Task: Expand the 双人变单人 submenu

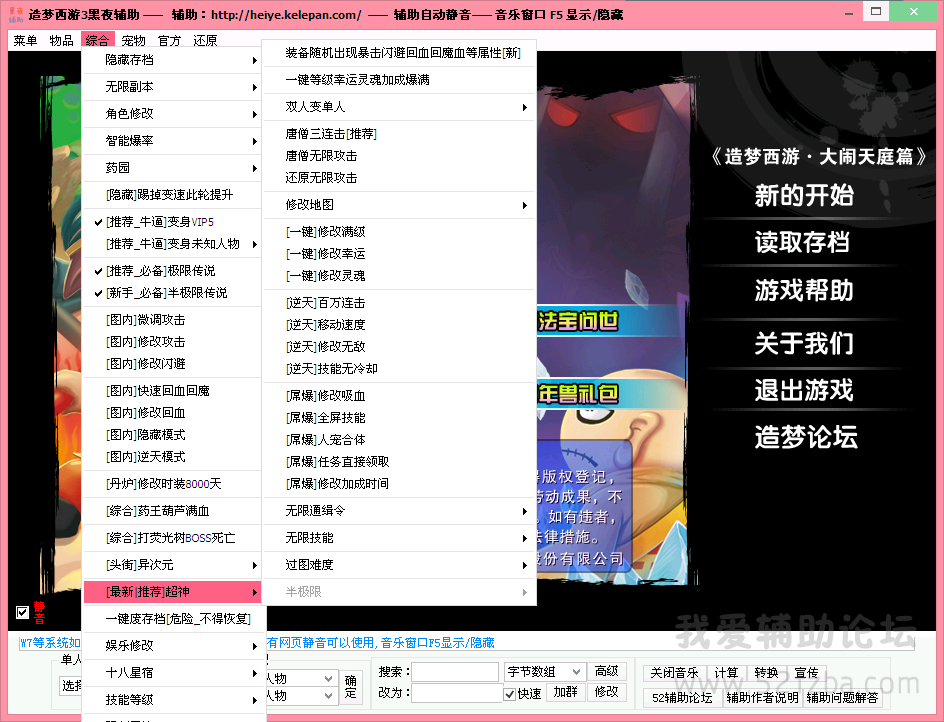Action: pyautogui.click(x=399, y=107)
